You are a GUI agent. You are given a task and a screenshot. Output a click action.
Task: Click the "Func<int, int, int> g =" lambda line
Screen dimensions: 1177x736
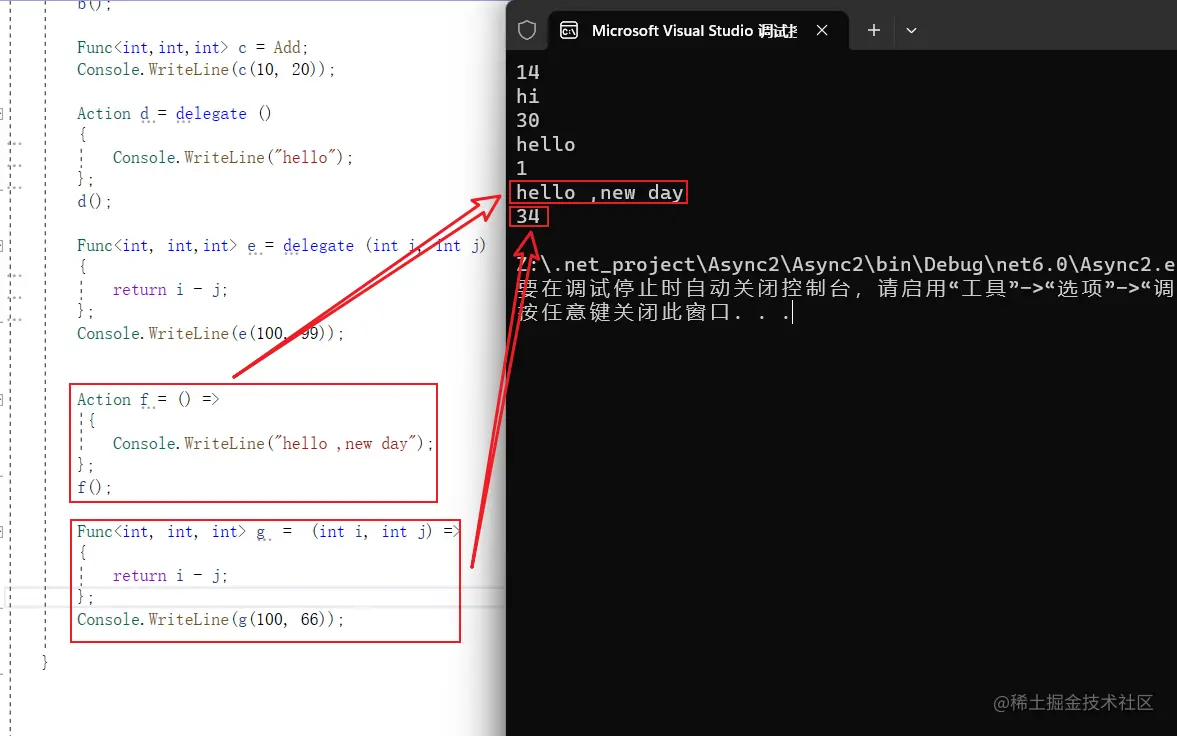click(x=268, y=532)
